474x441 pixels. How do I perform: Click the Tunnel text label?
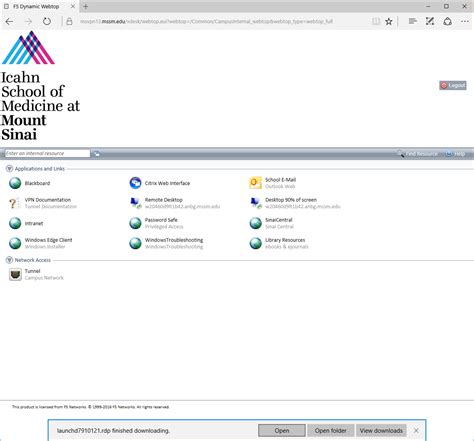(32, 271)
